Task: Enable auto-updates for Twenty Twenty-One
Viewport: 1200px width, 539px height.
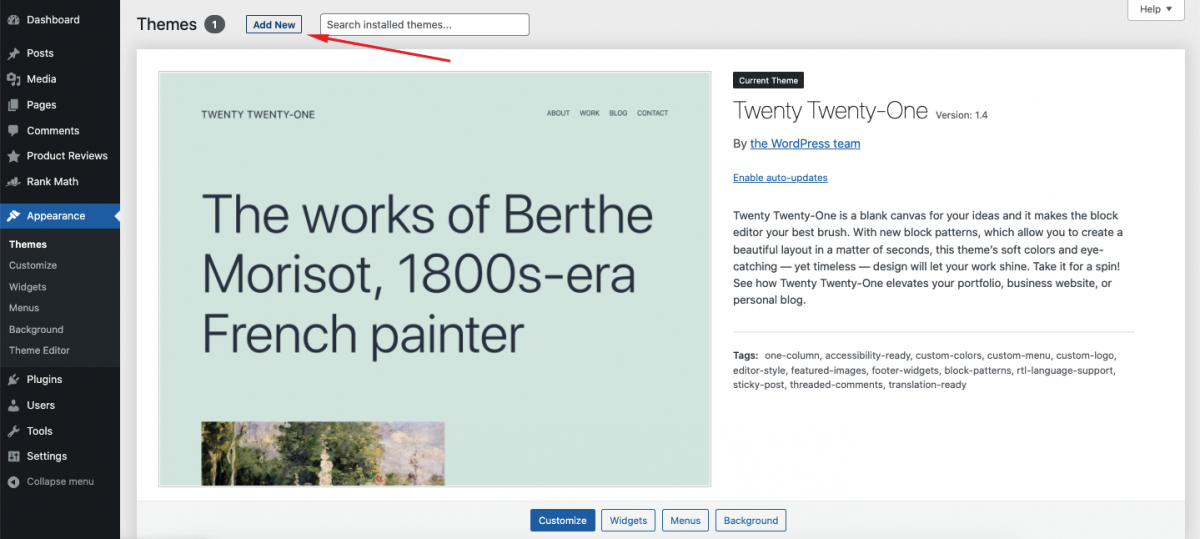Action: click(x=780, y=178)
